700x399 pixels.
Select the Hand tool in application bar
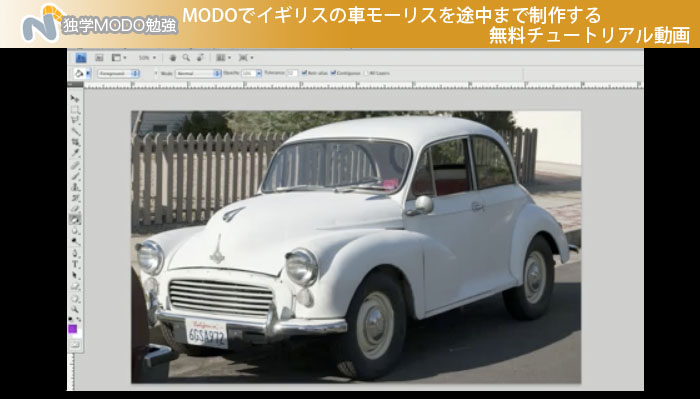pyautogui.click(x=173, y=58)
